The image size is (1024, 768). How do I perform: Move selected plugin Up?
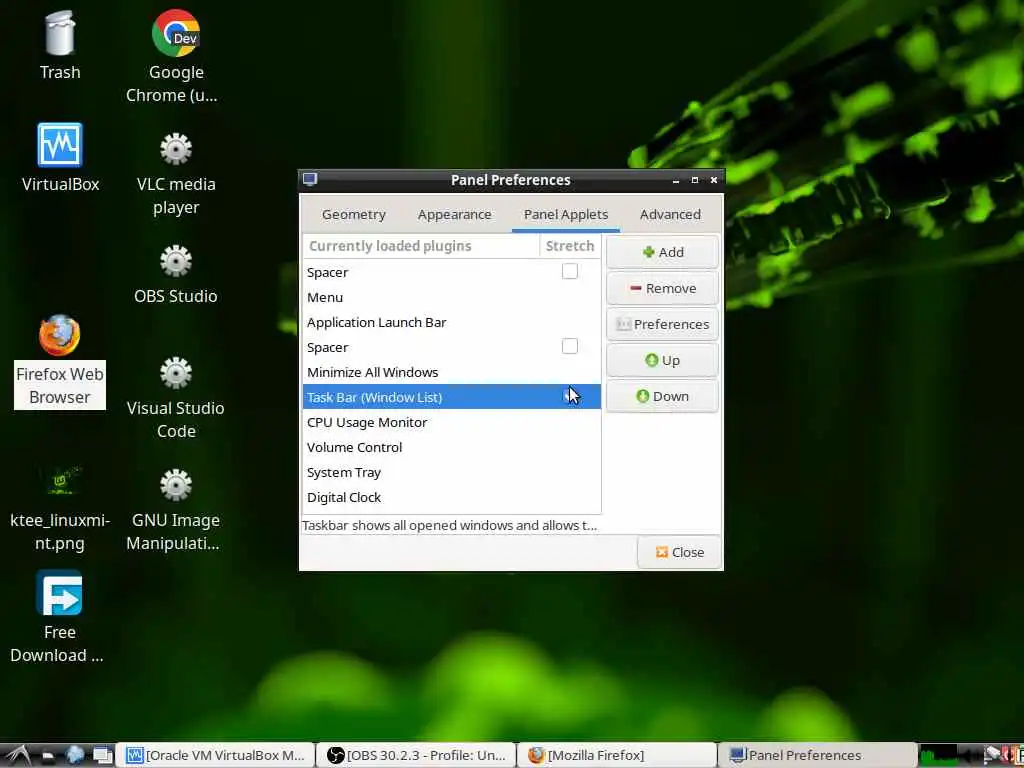point(662,360)
